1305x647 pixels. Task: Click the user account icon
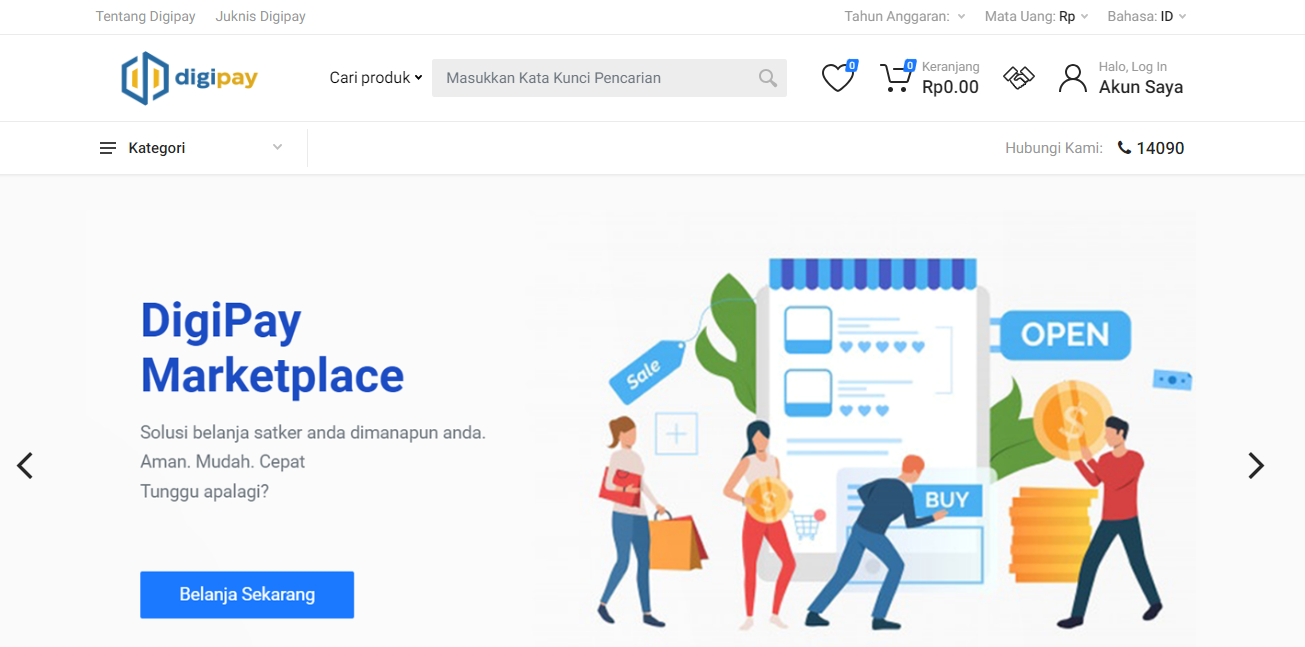[1072, 78]
